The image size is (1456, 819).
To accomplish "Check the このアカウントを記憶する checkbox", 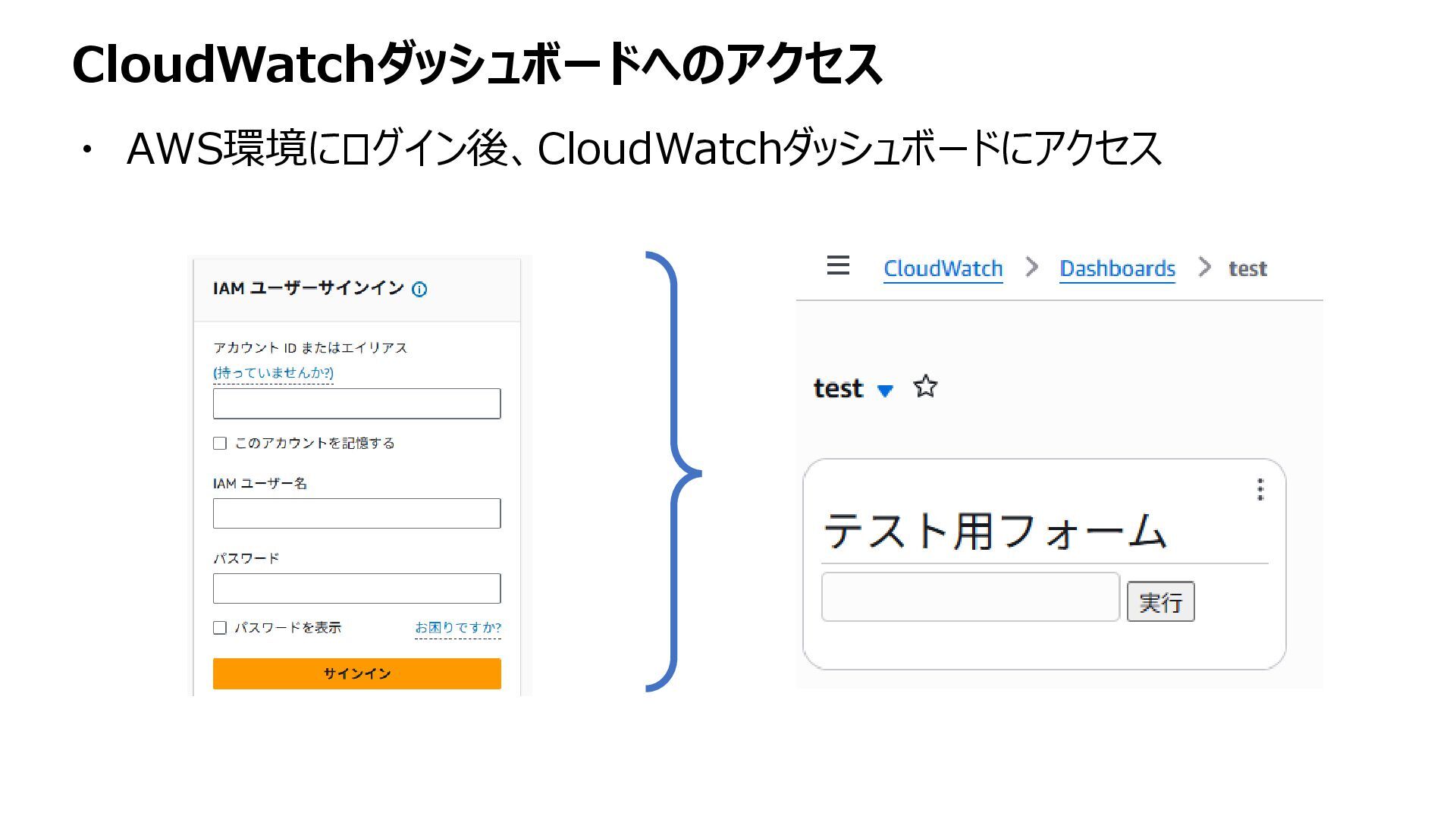I will point(220,444).
